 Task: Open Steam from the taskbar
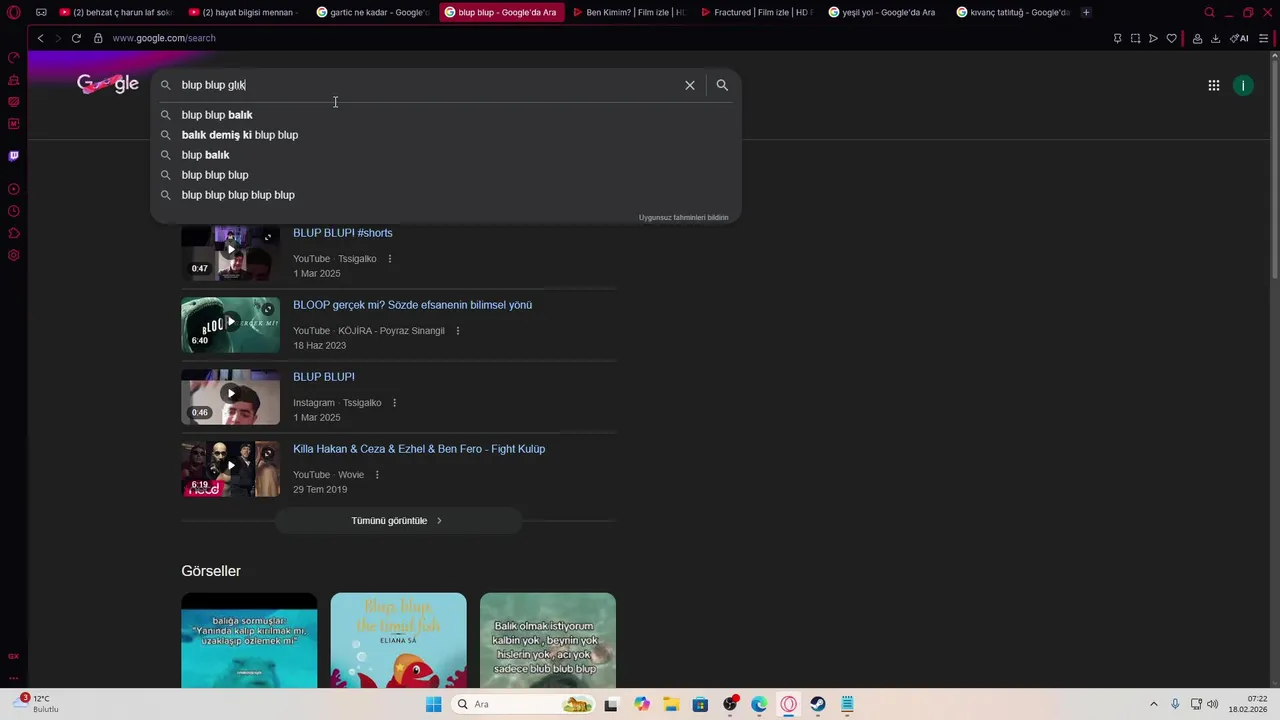pyautogui.click(x=818, y=704)
